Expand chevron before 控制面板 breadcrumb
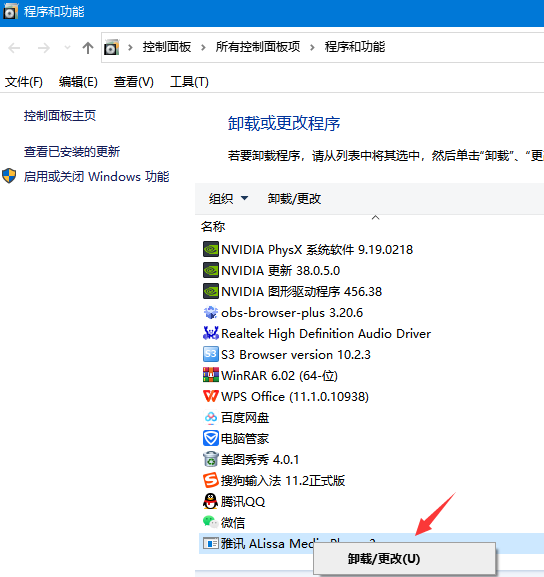Screen dimensions: 544x577 [x=130, y=47]
